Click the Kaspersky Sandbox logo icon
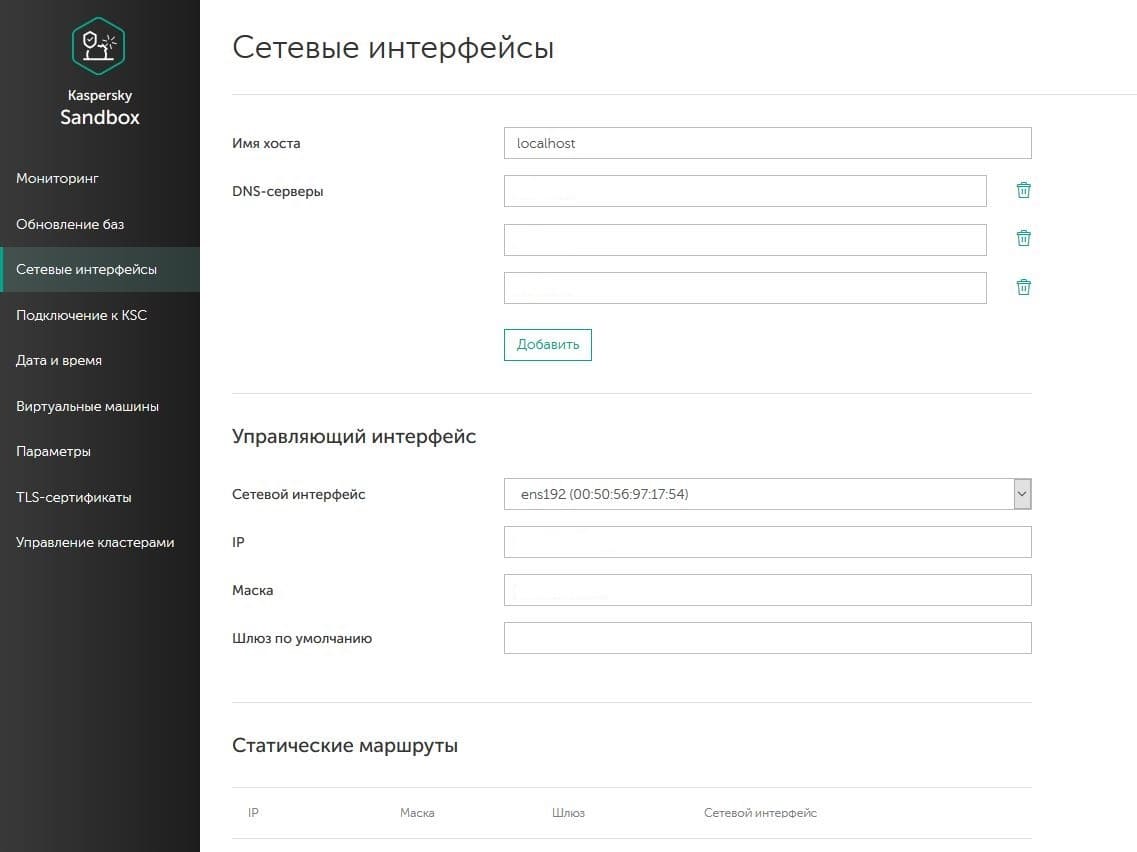Image resolution: width=1137 pixels, height=852 pixels. coord(99,46)
